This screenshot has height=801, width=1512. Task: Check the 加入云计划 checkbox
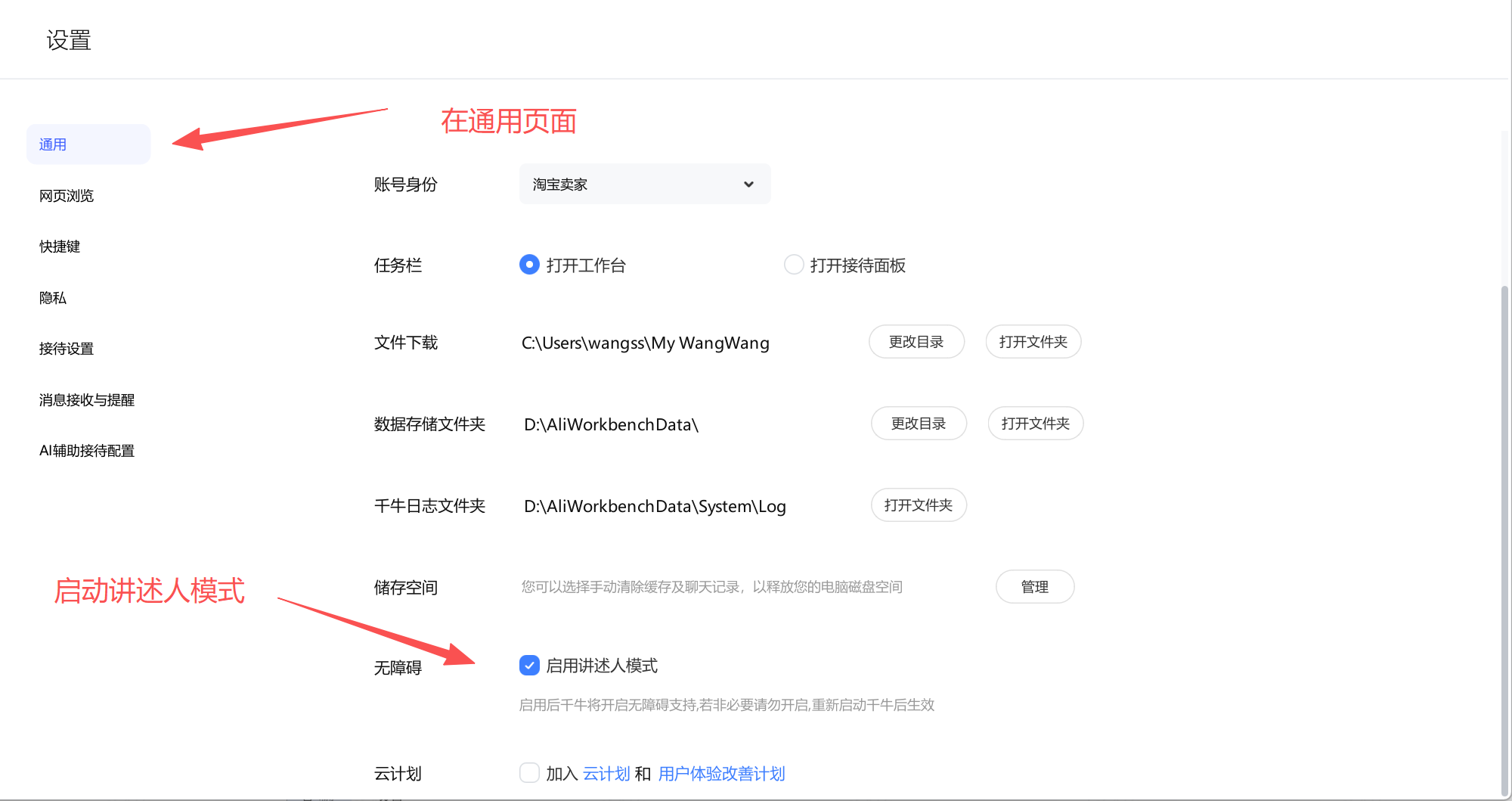coord(529,773)
